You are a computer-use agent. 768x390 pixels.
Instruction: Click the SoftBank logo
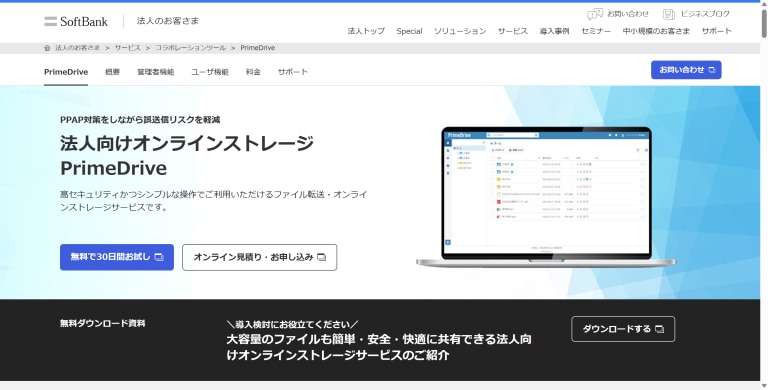(x=76, y=21)
